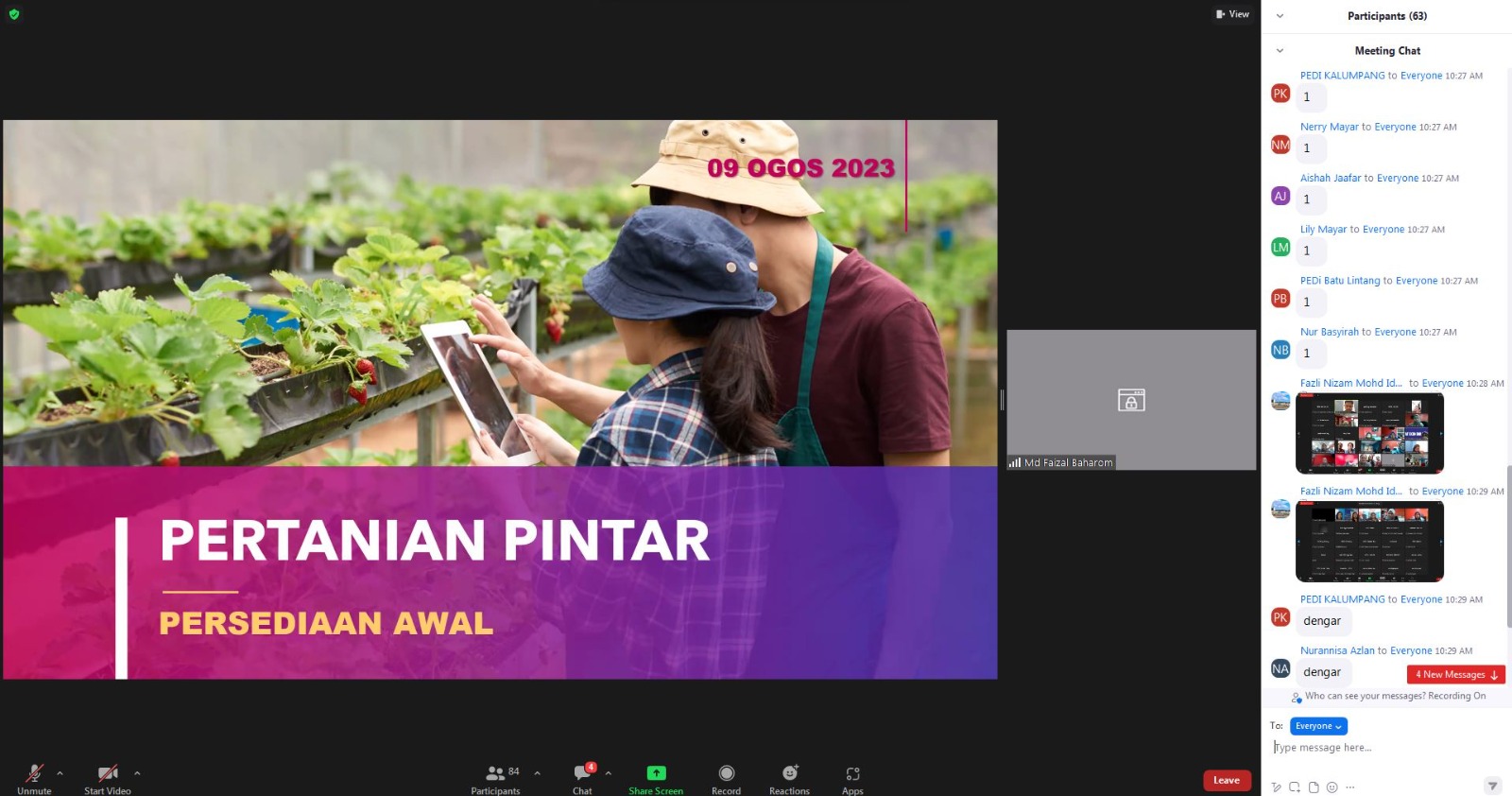
Task: Click the Participants icon in toolbar
Action: tap(495, 773)
